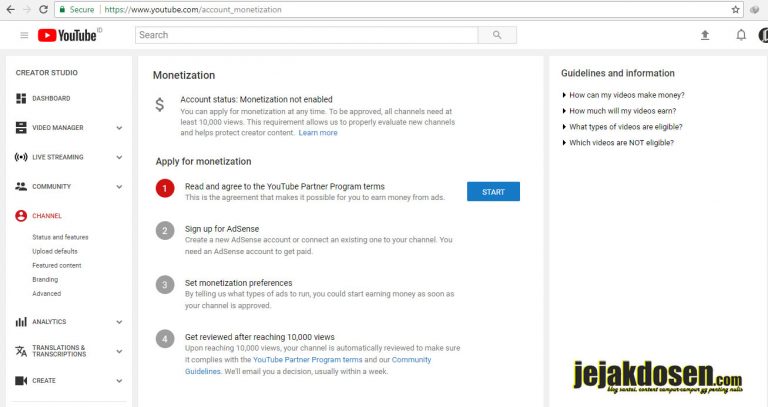Click the Live Streaming broadcast icon
768x407 pixels.
[21, 157]
